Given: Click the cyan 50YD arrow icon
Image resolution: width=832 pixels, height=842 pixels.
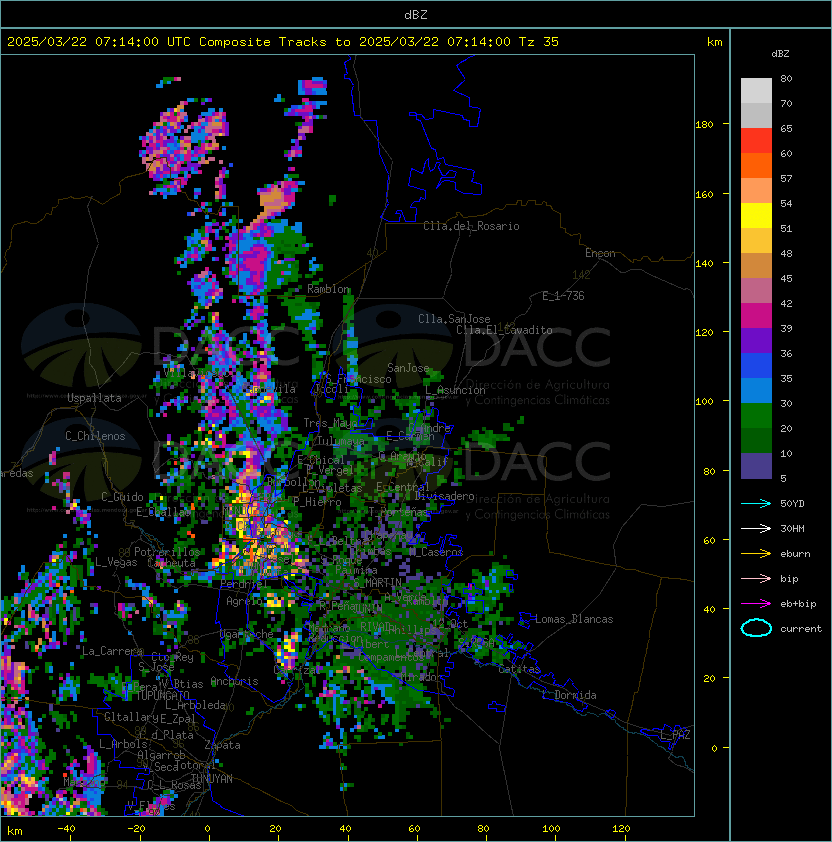Looking at the screenshot, I should [756, 503].
